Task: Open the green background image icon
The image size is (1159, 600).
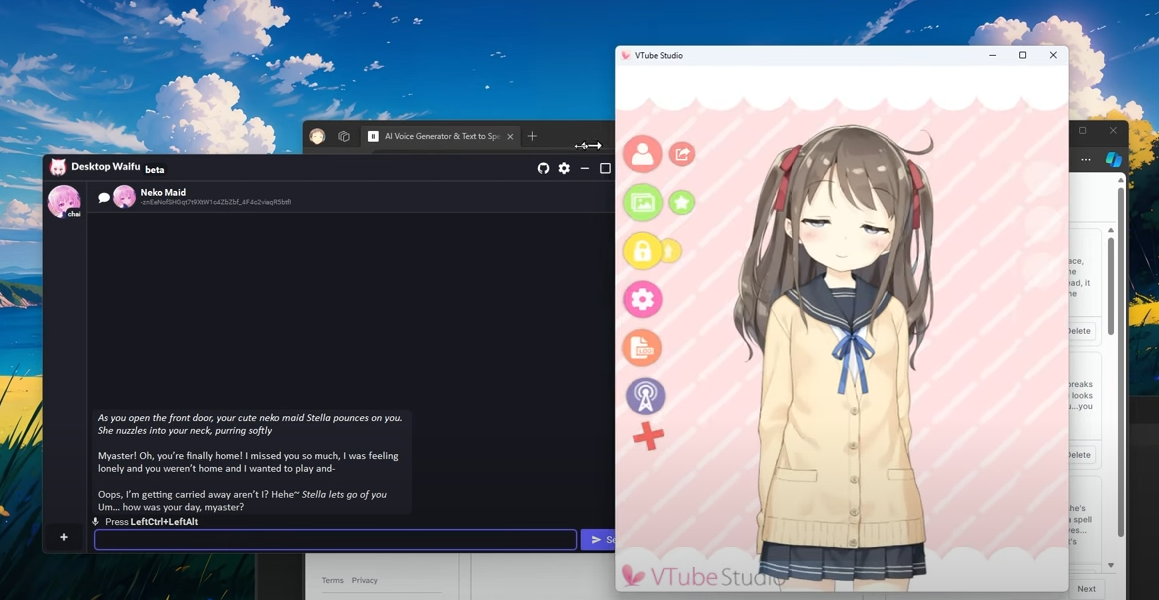Action: point(642,202)
